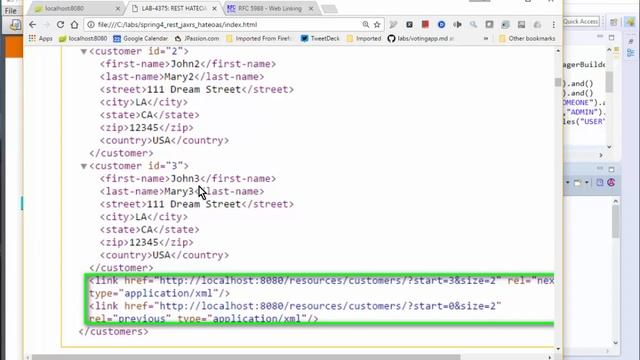This screenshot has height=360, width=640.
Task: Open Chrome's three-dot menu
Action: [553, 24]
